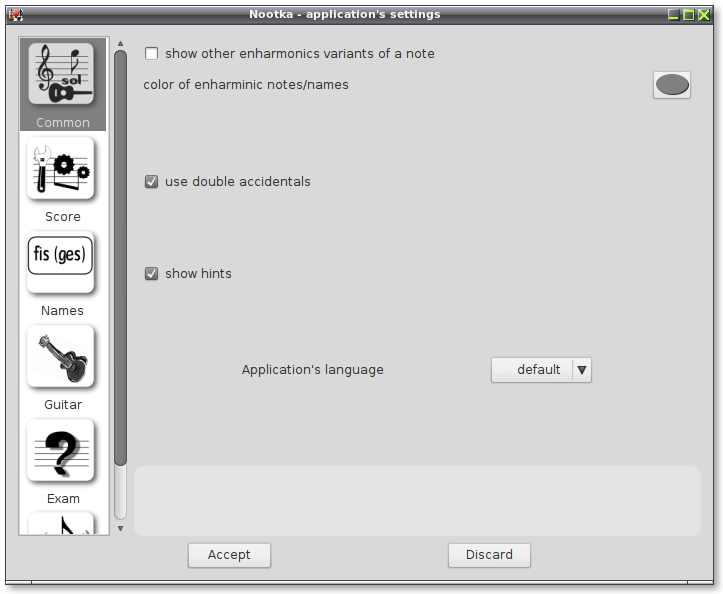Click the Names label in sidebar
Viewport: 723px width, 594px height.
pyautogui.click(x=62, y=311)
